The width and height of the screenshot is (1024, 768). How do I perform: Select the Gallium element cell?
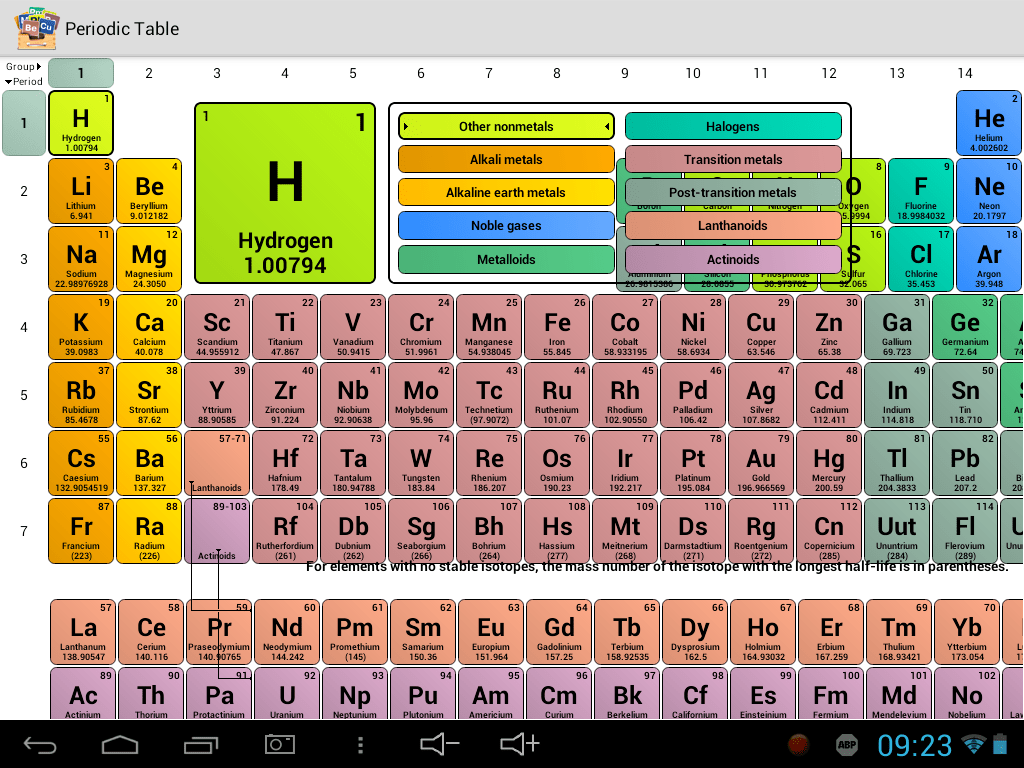[x=897, y=327]
